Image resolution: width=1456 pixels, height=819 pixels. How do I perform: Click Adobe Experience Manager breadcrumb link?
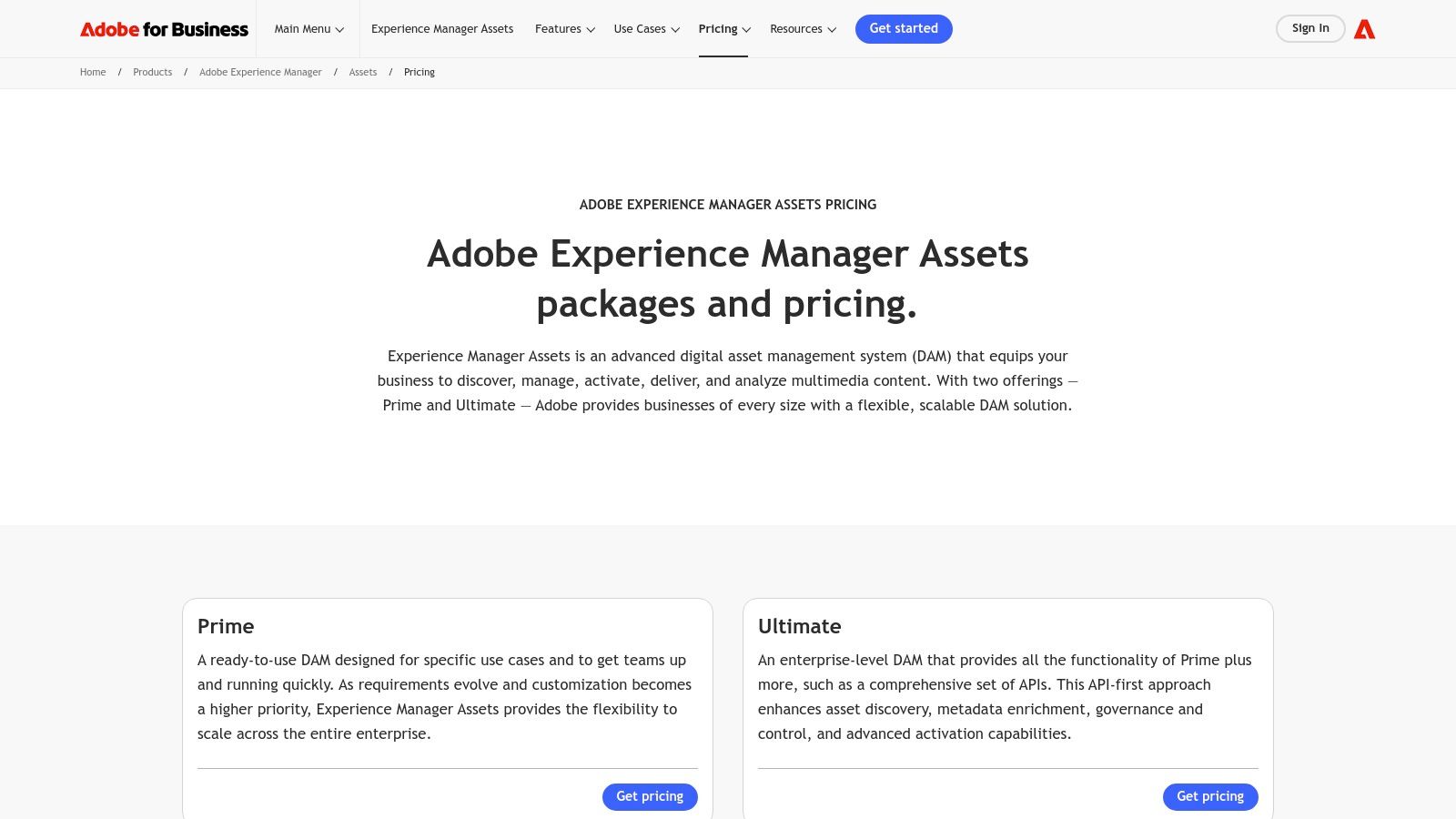tap(260, 72)
